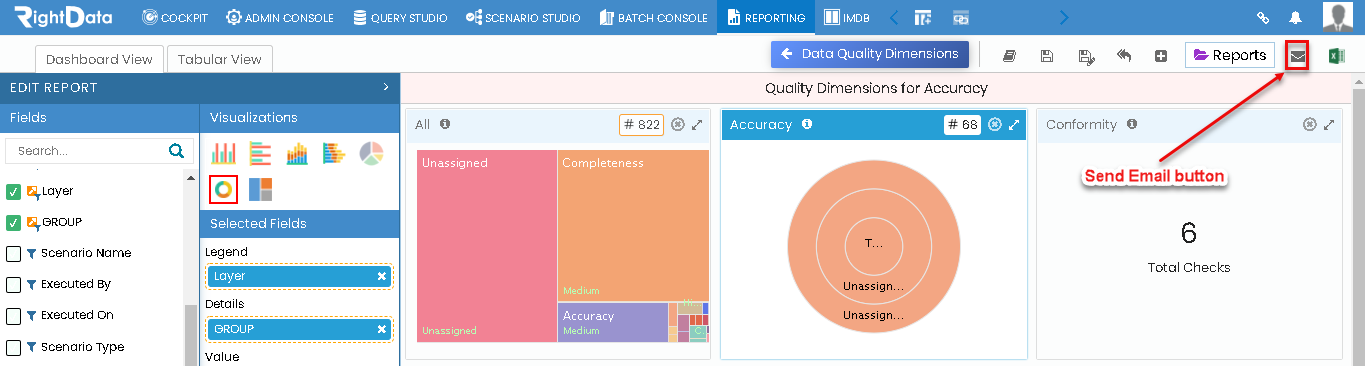Viewport: 1365px width, 366px height.
Task: Click the save report floppy icon
Action: point(1046,56)
